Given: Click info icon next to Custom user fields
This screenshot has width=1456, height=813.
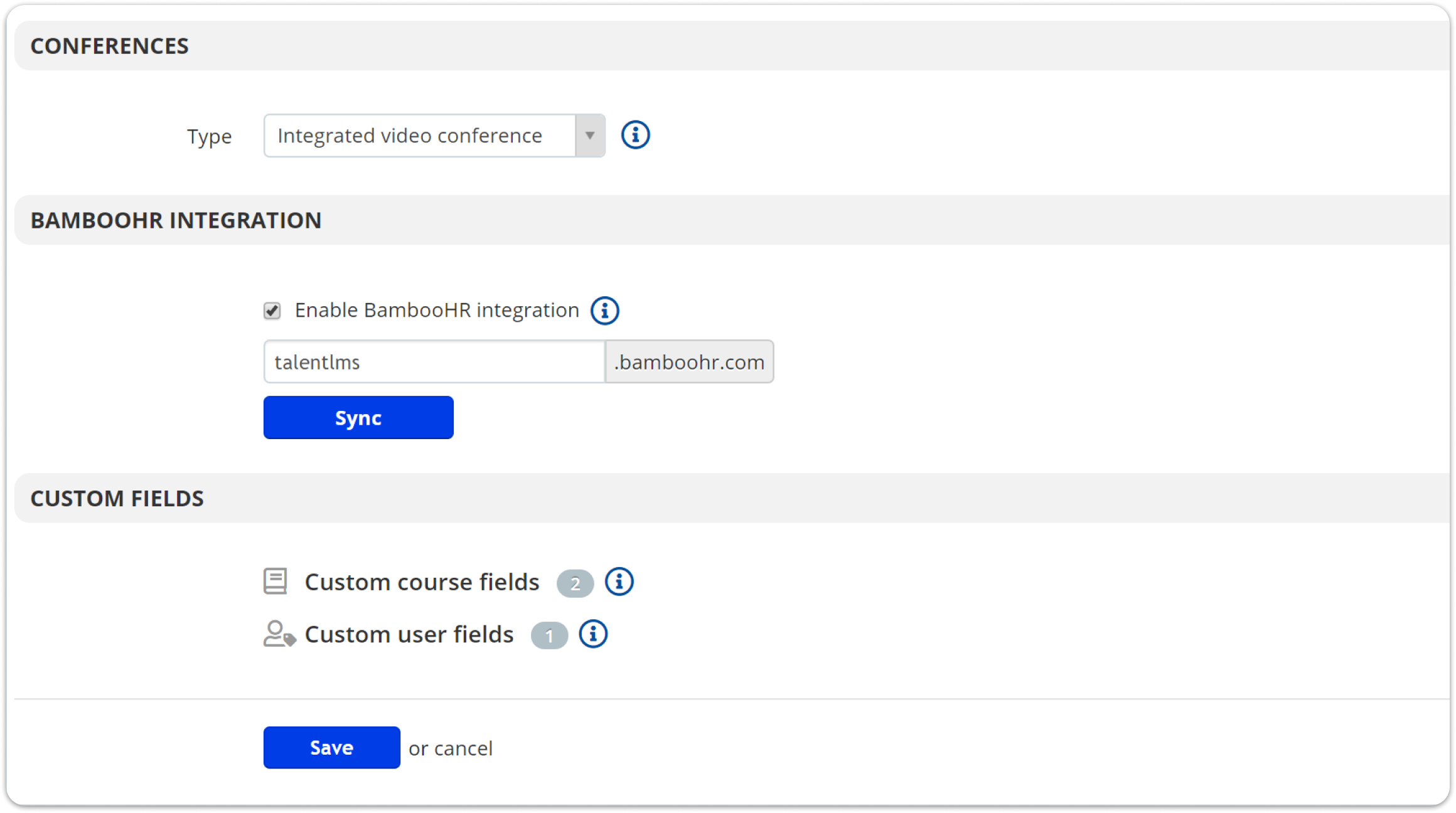Looking at the screenshot, I should coord(592,634).
